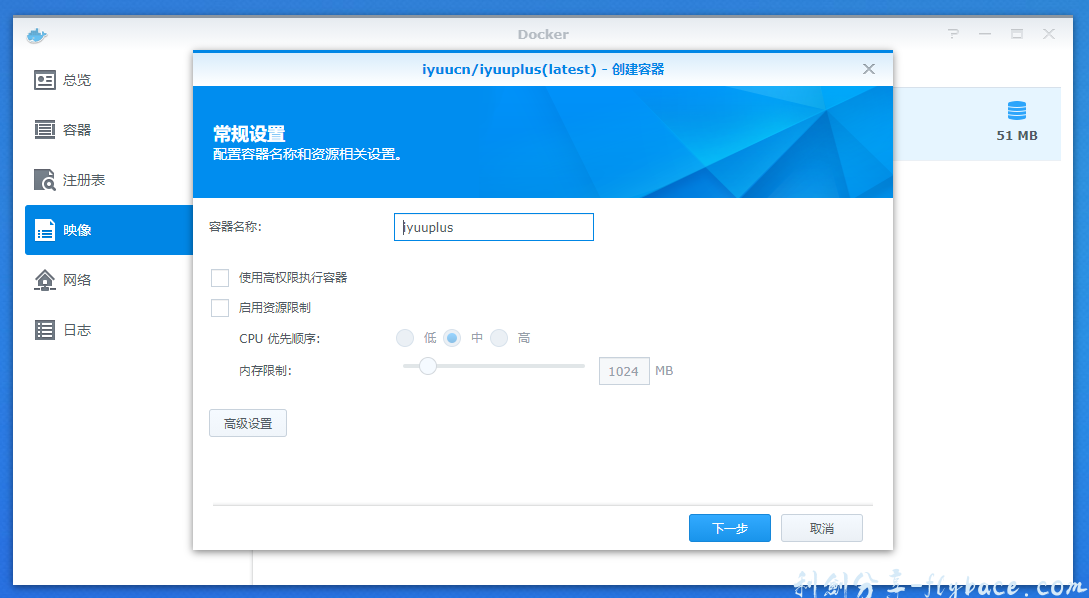The width and height of the screenshot is (1089, 598).
Task: Click the Docker whale icon
Action: [x=36, y=34]
